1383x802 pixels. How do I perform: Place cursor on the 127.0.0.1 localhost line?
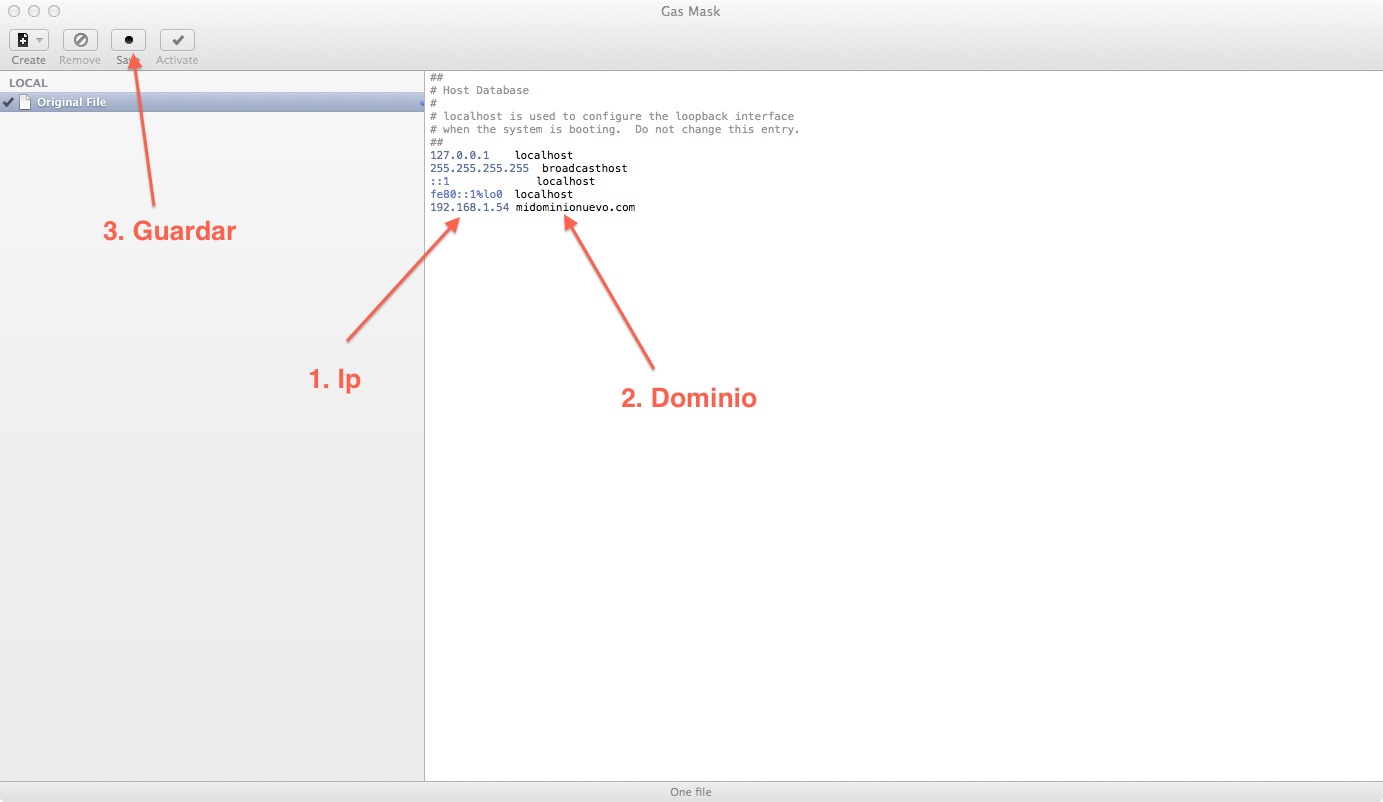[x=459, y=156]
